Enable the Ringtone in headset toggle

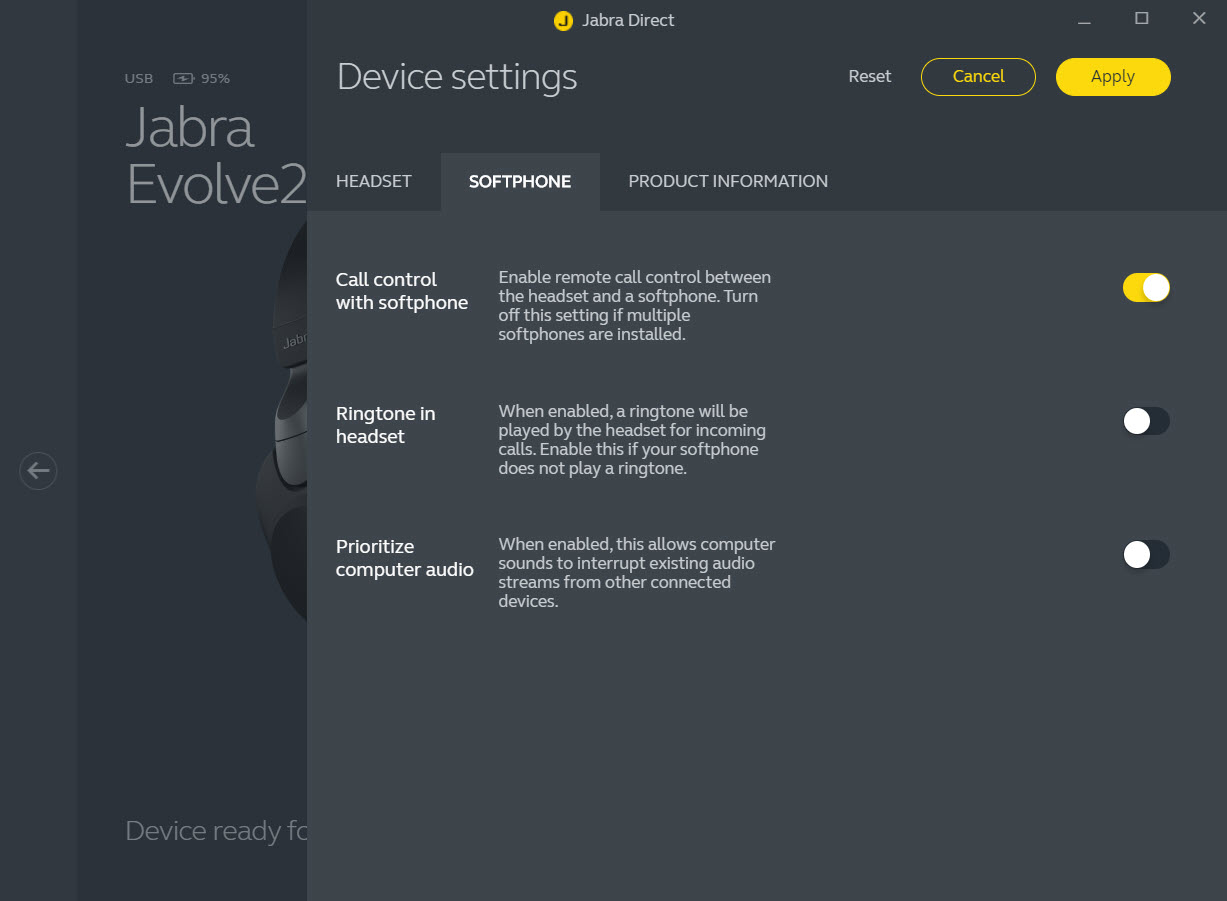(x=1146, y=421)
